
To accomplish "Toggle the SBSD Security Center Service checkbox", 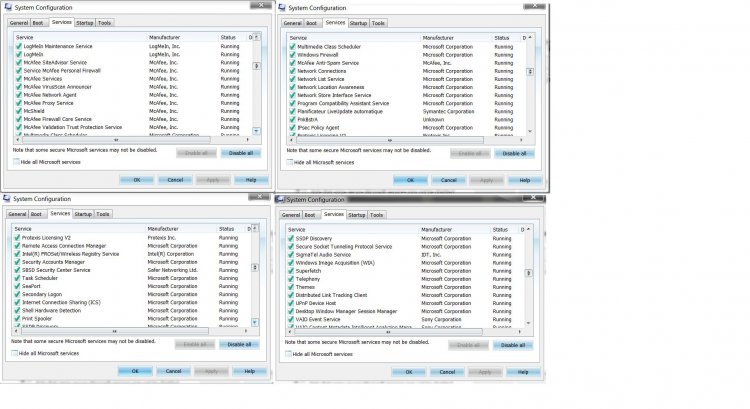I will tap(17, 270).
